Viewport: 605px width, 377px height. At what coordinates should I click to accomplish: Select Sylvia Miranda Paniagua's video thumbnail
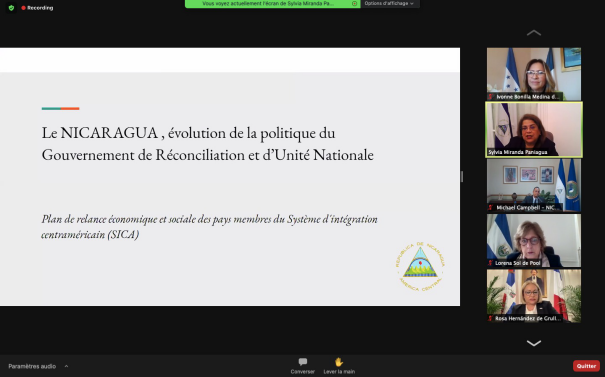(534, 130)
